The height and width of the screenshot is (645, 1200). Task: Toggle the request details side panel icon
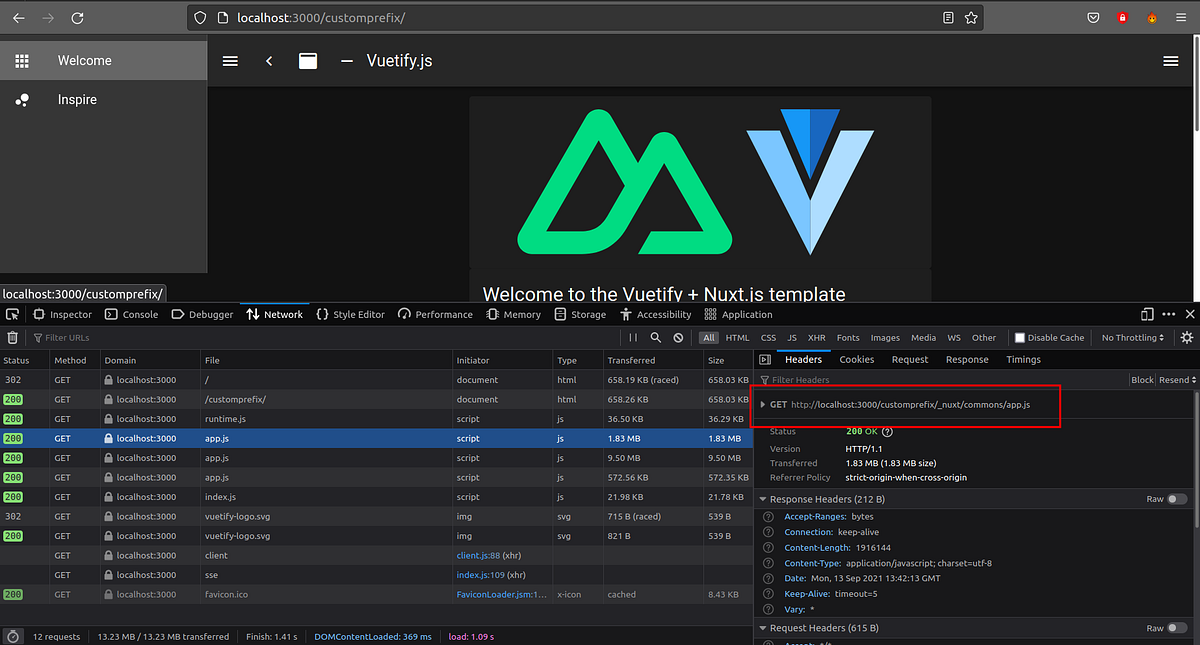pos(765,360)
